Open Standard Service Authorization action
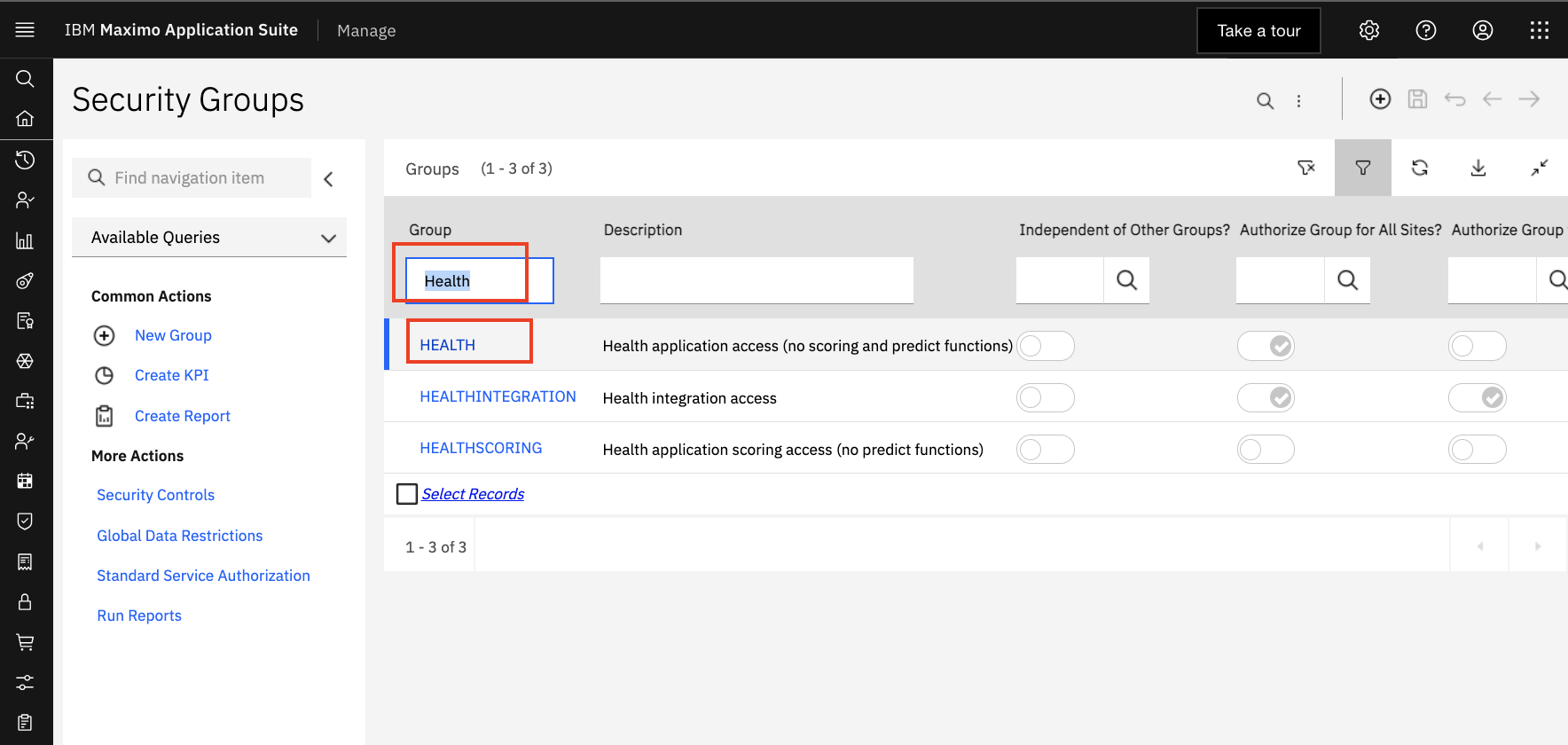This screenshot has height=745, width=1568. coord(203,576)
